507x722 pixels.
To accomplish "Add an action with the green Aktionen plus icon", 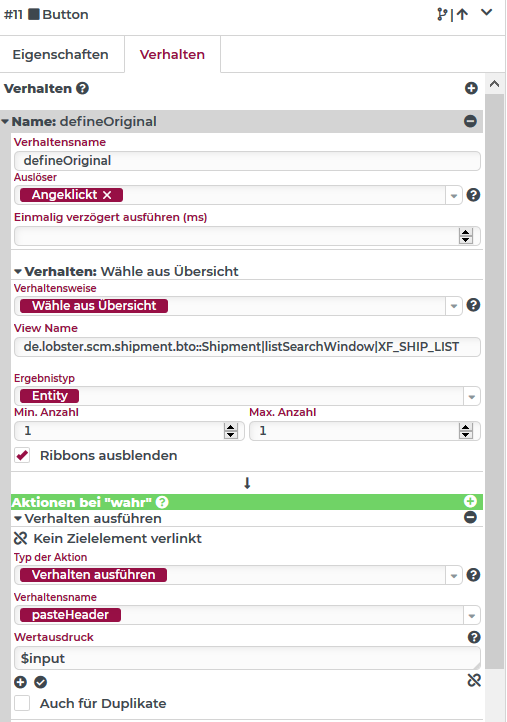I will click(470, 501).
